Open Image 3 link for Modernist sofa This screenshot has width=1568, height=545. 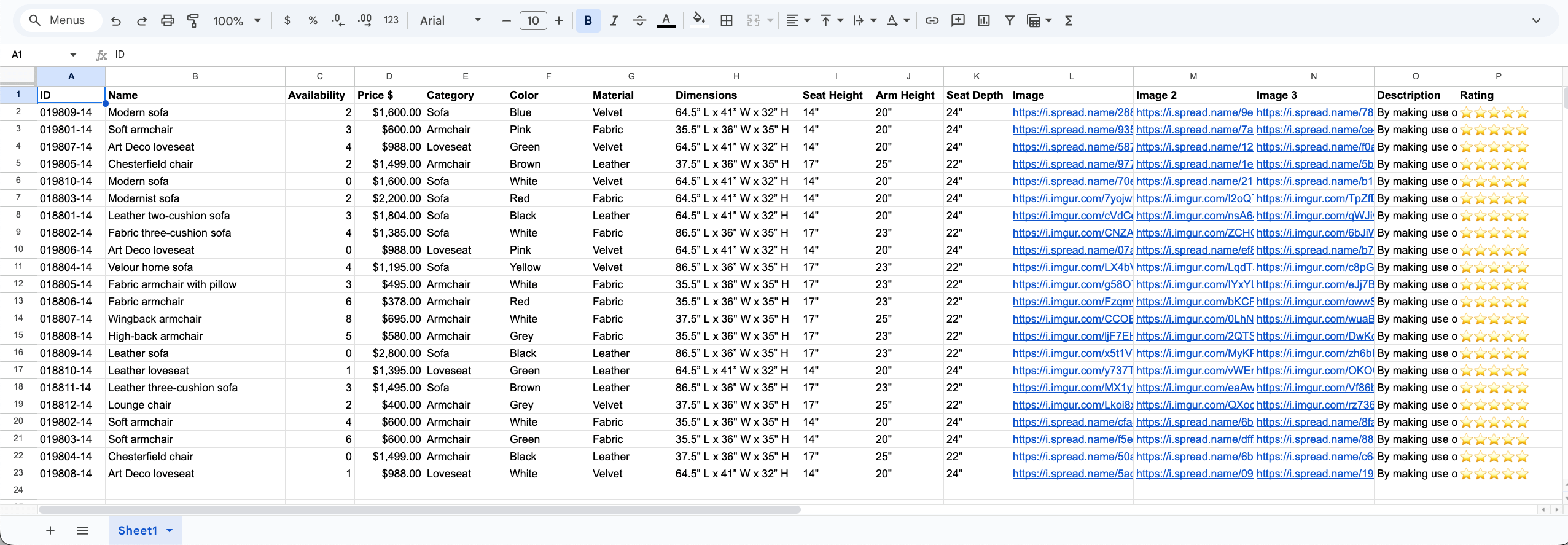pyautogui.click(x=1315, y=198)
